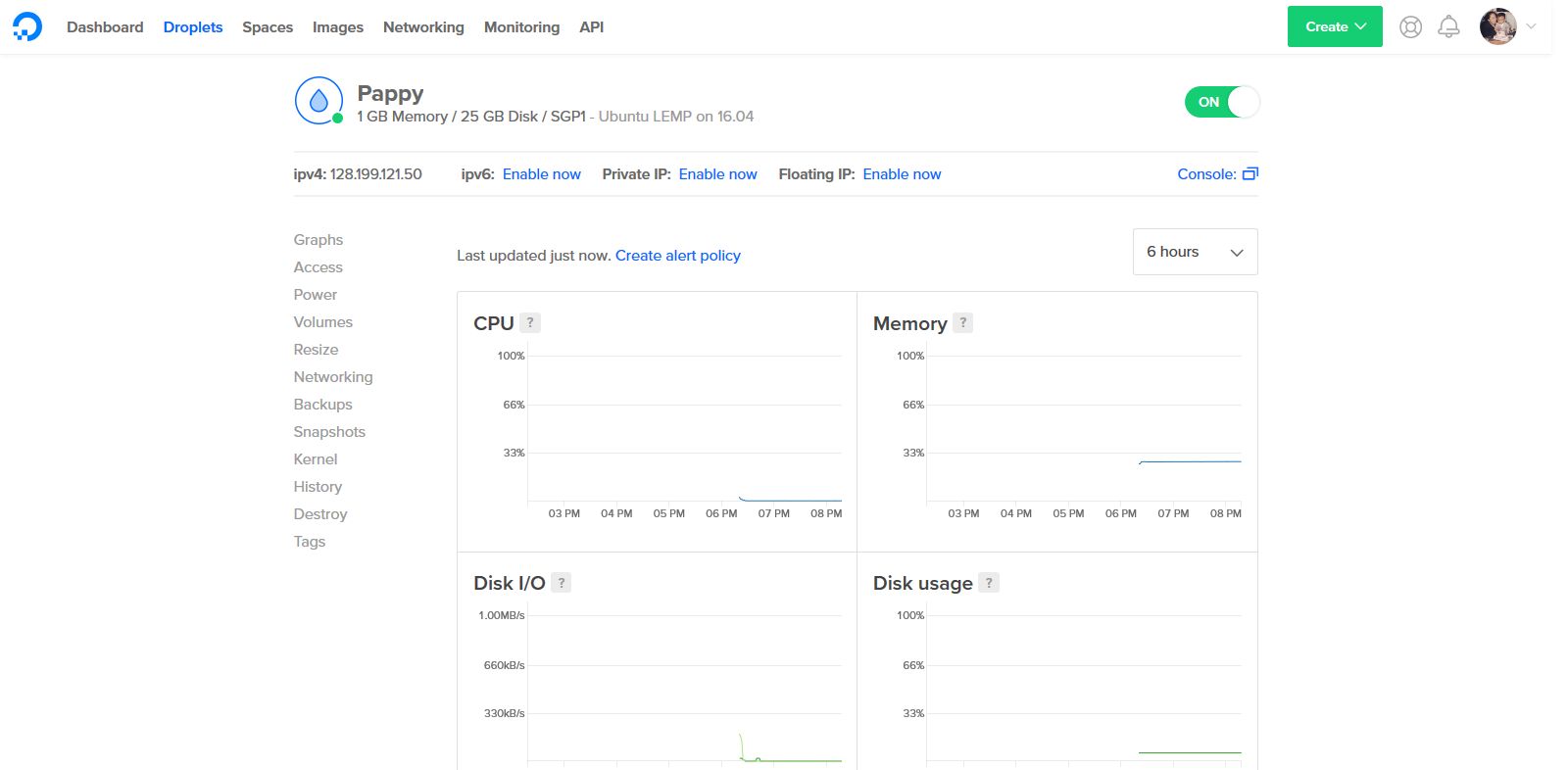Open the notifications bell icon
The height and width of the screenshot is (770, 1568).
(x=1448, y=27)
